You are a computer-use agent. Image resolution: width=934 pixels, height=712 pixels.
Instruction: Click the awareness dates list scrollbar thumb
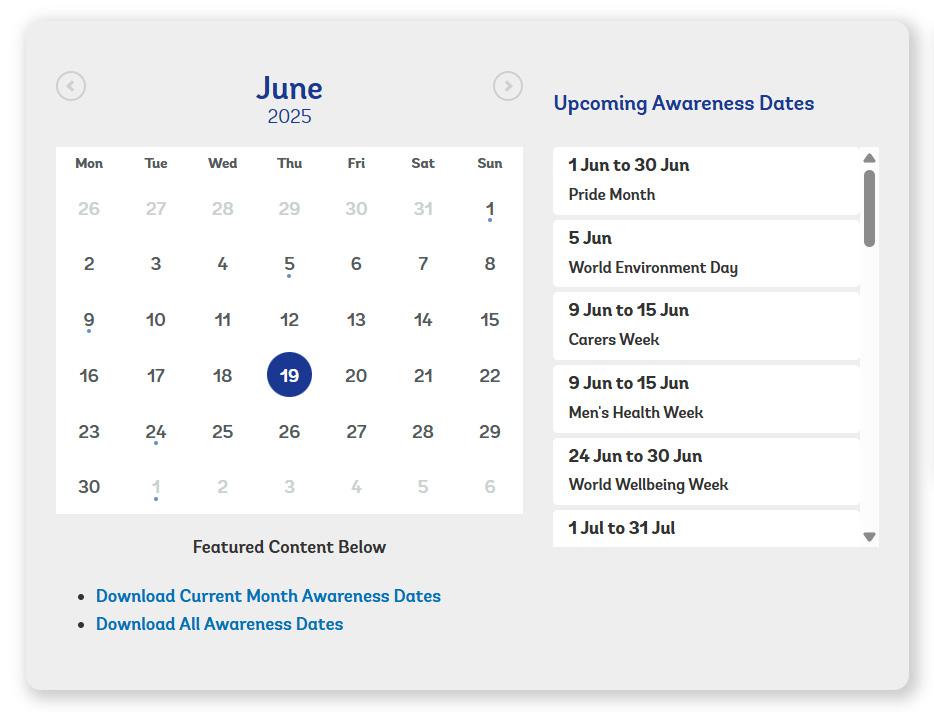(870, 209)
